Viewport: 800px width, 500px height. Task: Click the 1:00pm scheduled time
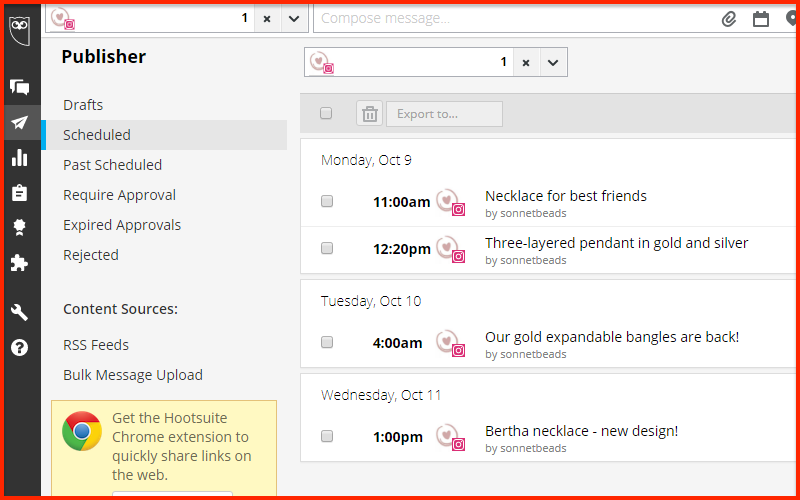click(x=397, y=437)
